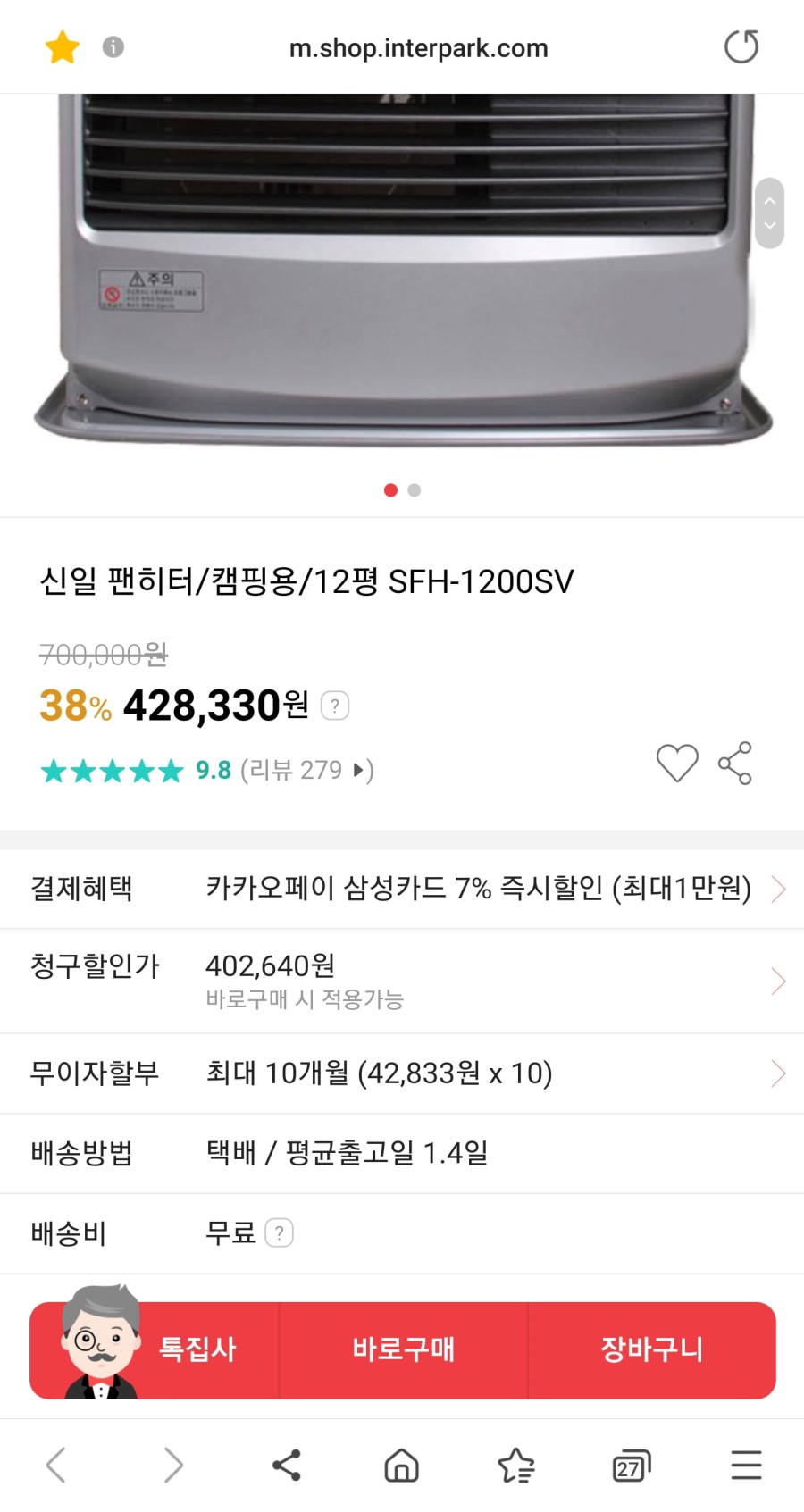
Task: Expand the 청구할인가 402,640원 row
Action: tap(402, 982)
